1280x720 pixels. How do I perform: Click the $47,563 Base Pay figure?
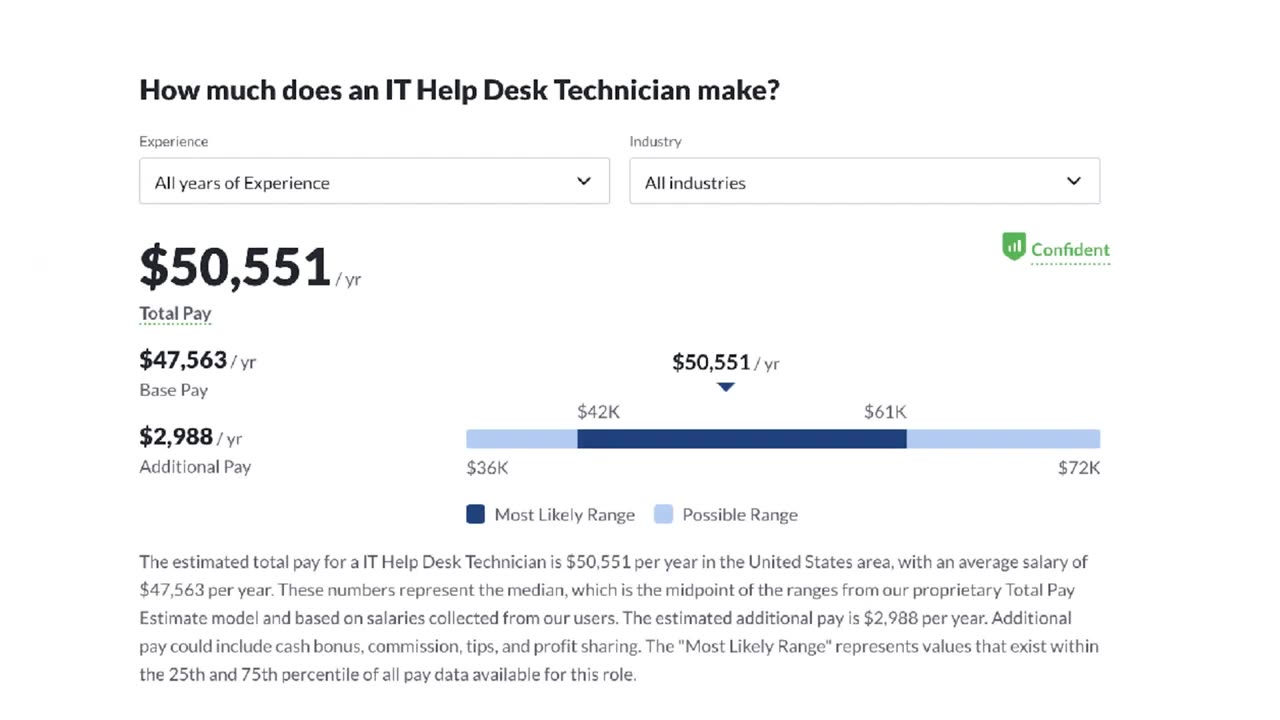(x=183, y=359)
